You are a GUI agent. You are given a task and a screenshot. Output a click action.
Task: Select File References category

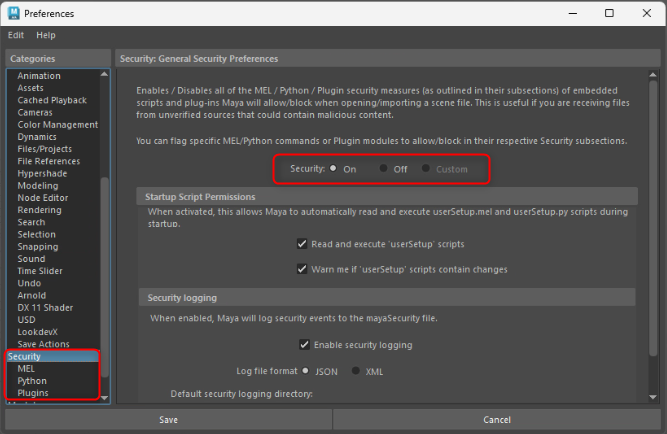coord(48,161)
